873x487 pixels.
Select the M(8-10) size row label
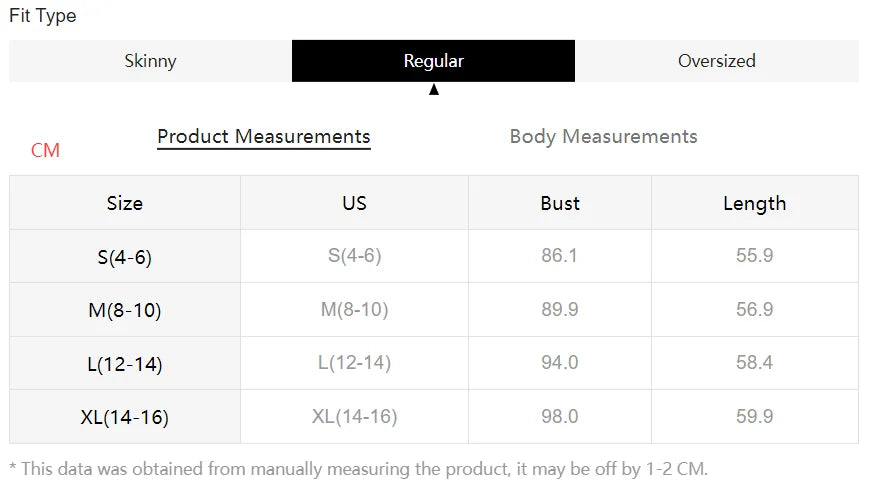(x=125, y=310)
